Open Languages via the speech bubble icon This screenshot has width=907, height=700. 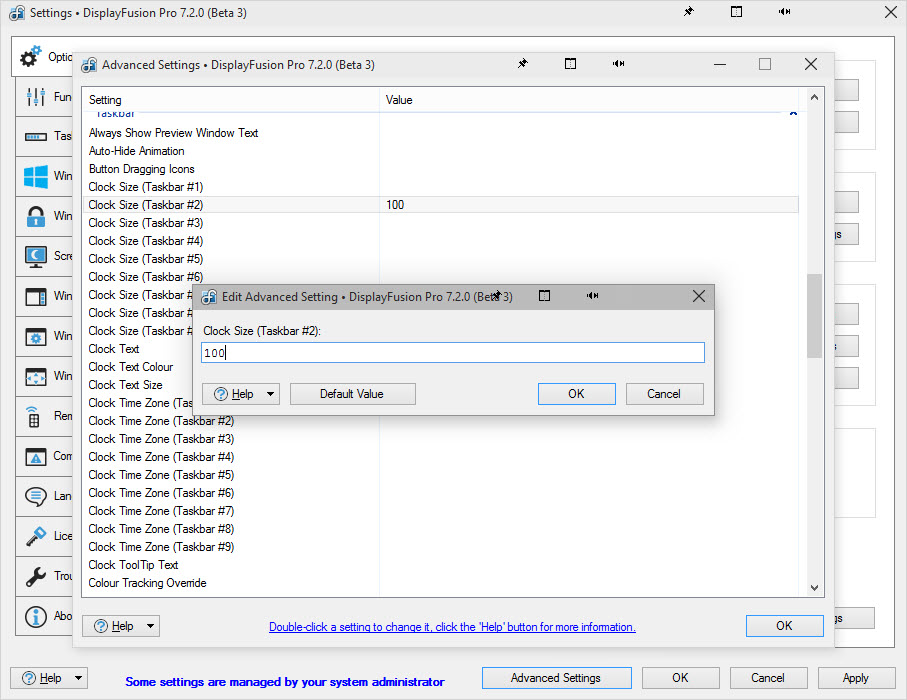point(36,497)
